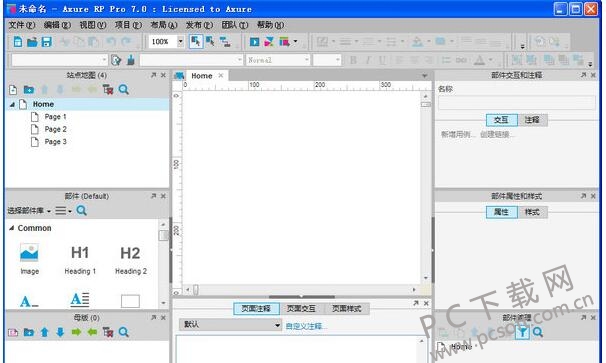Click the canvas horizontal scrollbar thumb
The image size is (606, 363).
[x=196, y=290]
